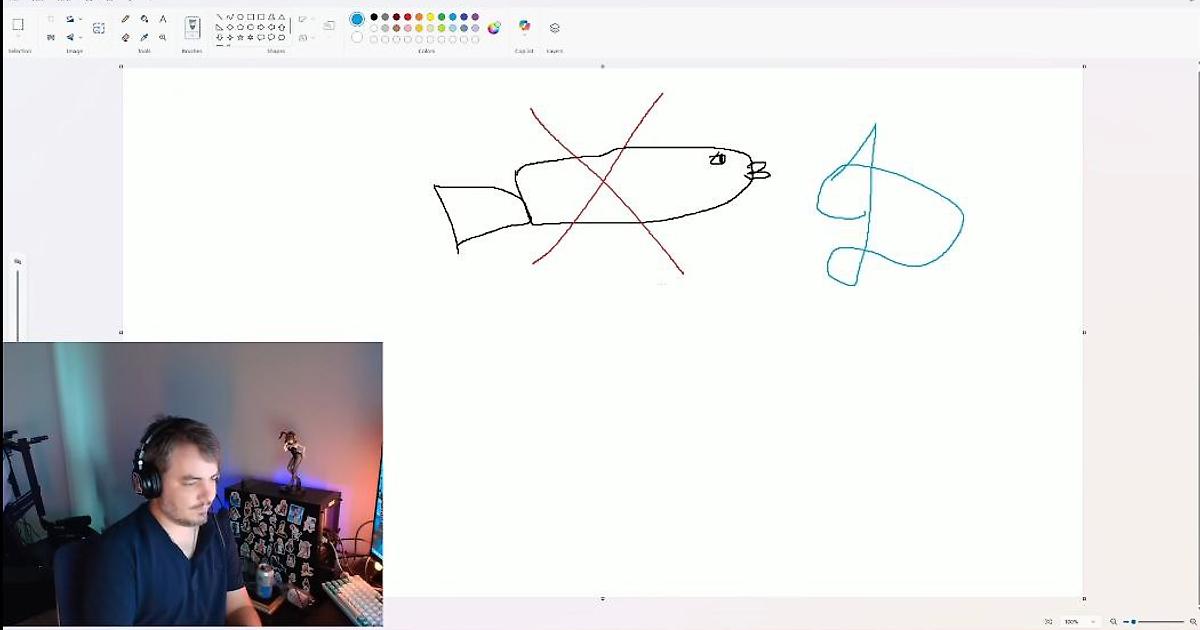This screenshot has width=1200, height=630.
Task: Select the rectangular Selection tool
Action: coord(18,24)
